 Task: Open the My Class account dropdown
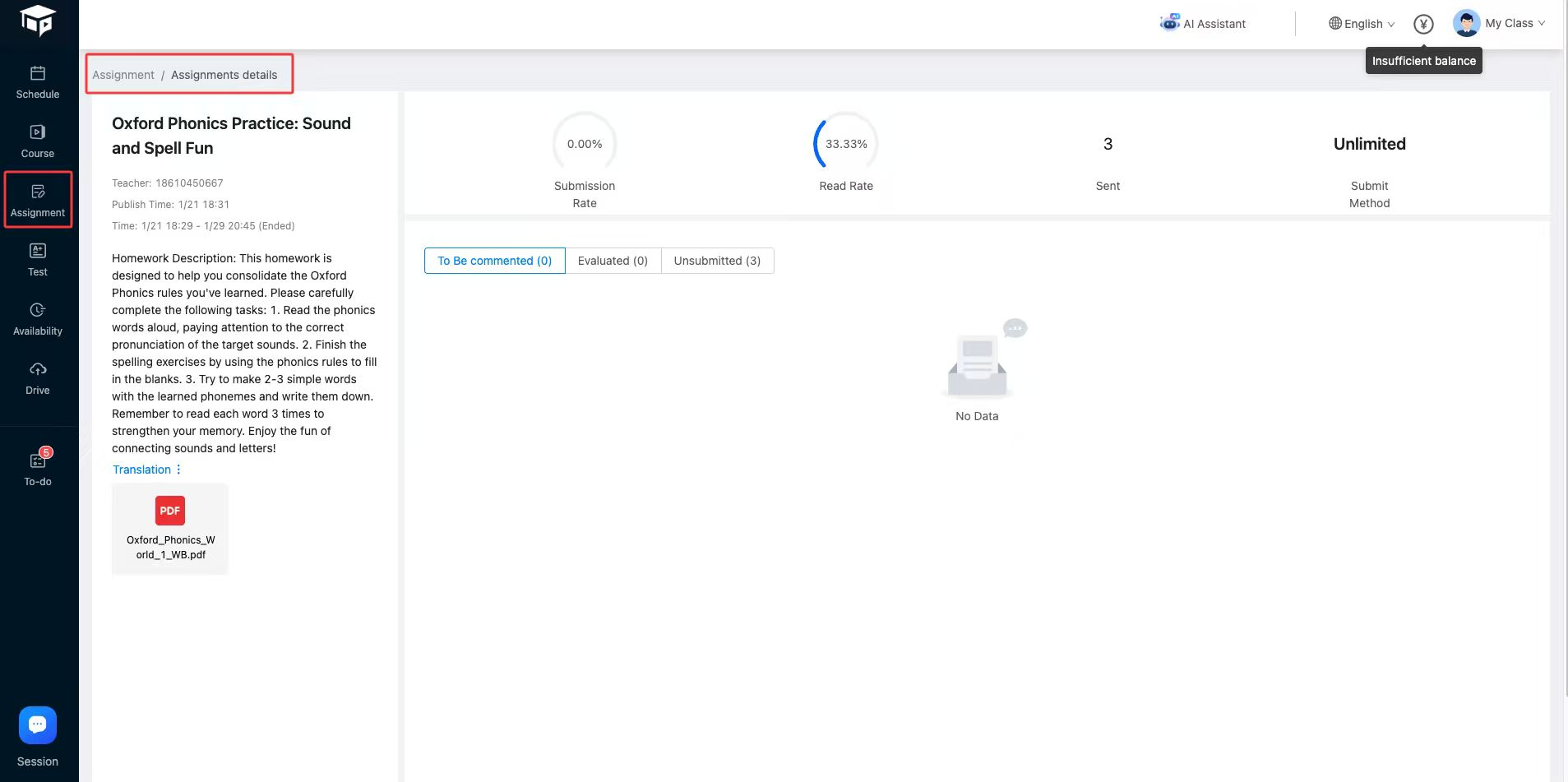click(x=1499, y=23)
